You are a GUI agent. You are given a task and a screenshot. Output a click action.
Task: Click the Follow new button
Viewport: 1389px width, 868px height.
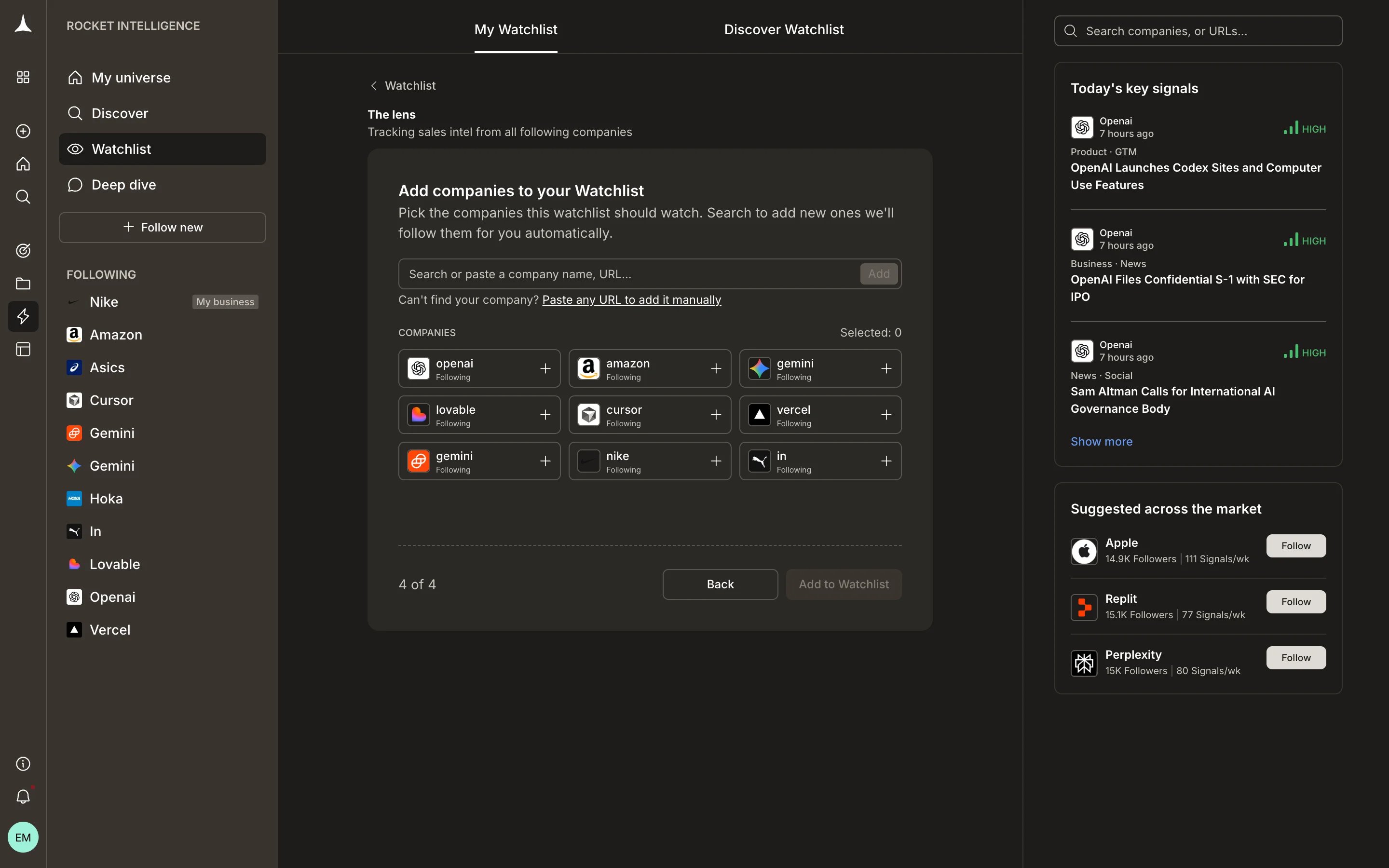(162, 227)
